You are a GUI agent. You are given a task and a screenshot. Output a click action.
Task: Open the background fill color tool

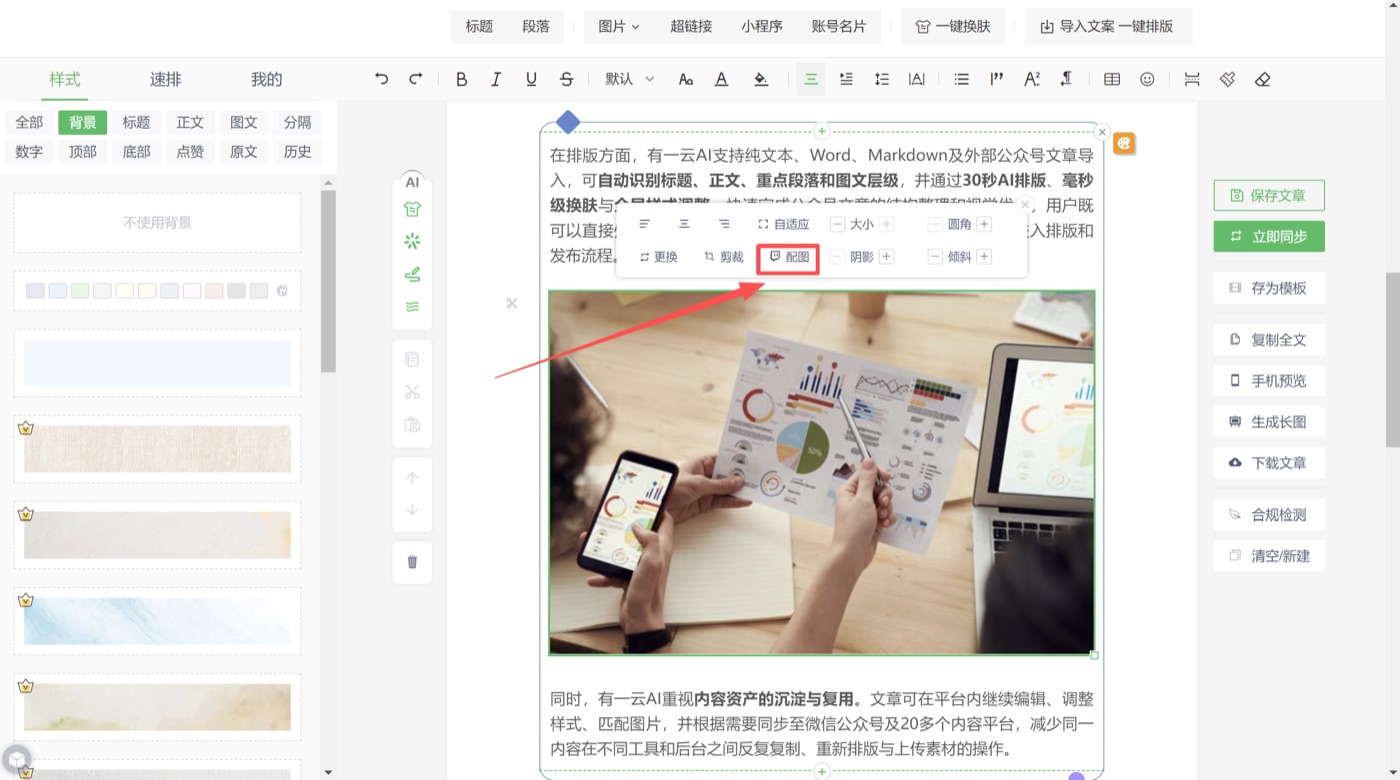[x=761, y=79]
